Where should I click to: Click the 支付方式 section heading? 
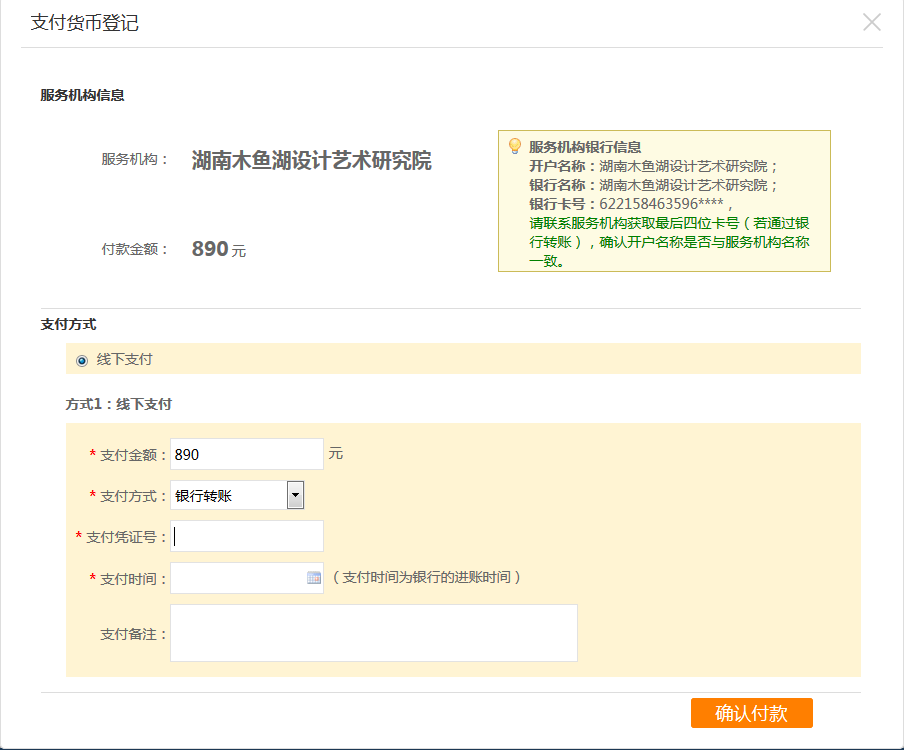point(68,325)
